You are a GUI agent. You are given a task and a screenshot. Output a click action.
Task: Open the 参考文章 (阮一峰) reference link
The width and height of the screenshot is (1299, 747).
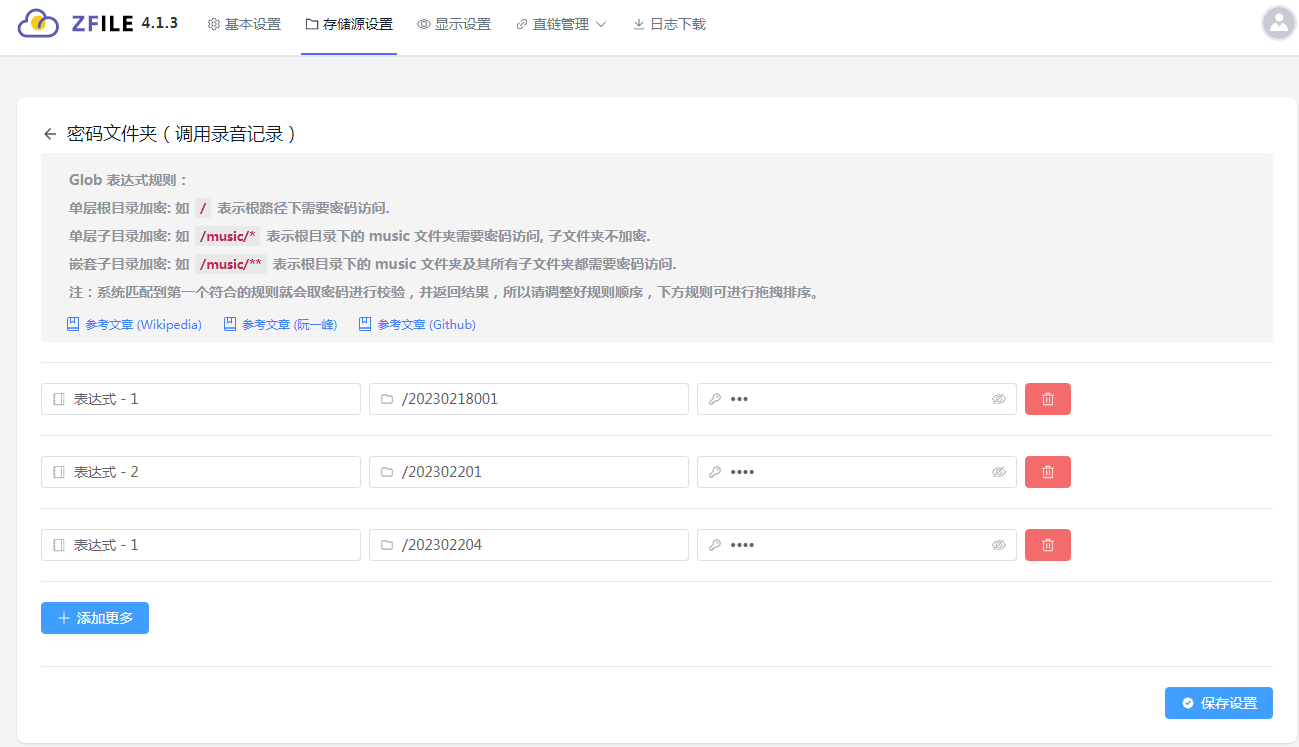(280, 324)
